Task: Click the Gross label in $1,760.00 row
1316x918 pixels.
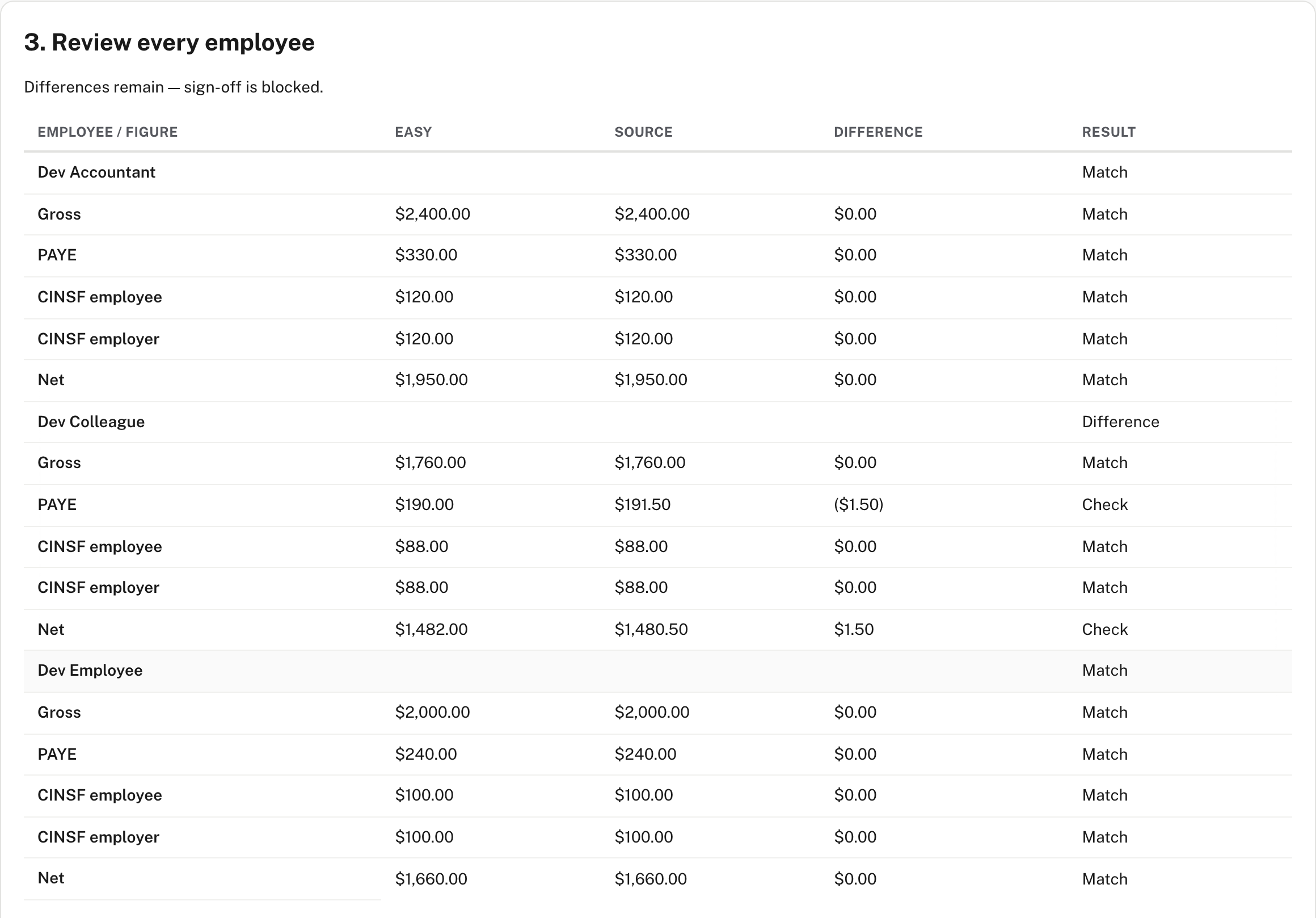Action: coord(59,463)
